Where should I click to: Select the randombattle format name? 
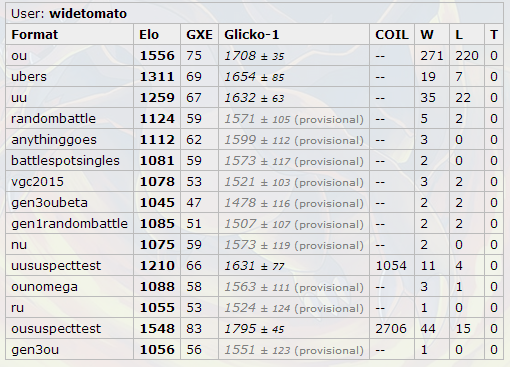[53, 119]
